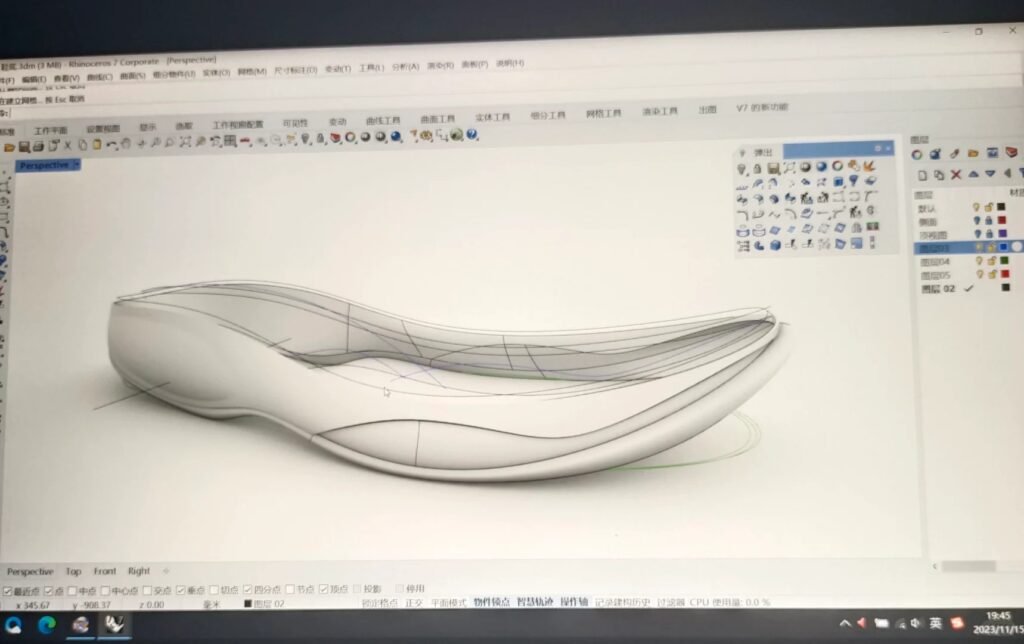Enable the 交点 (intersection) osnap checkbox

point(149,590)
